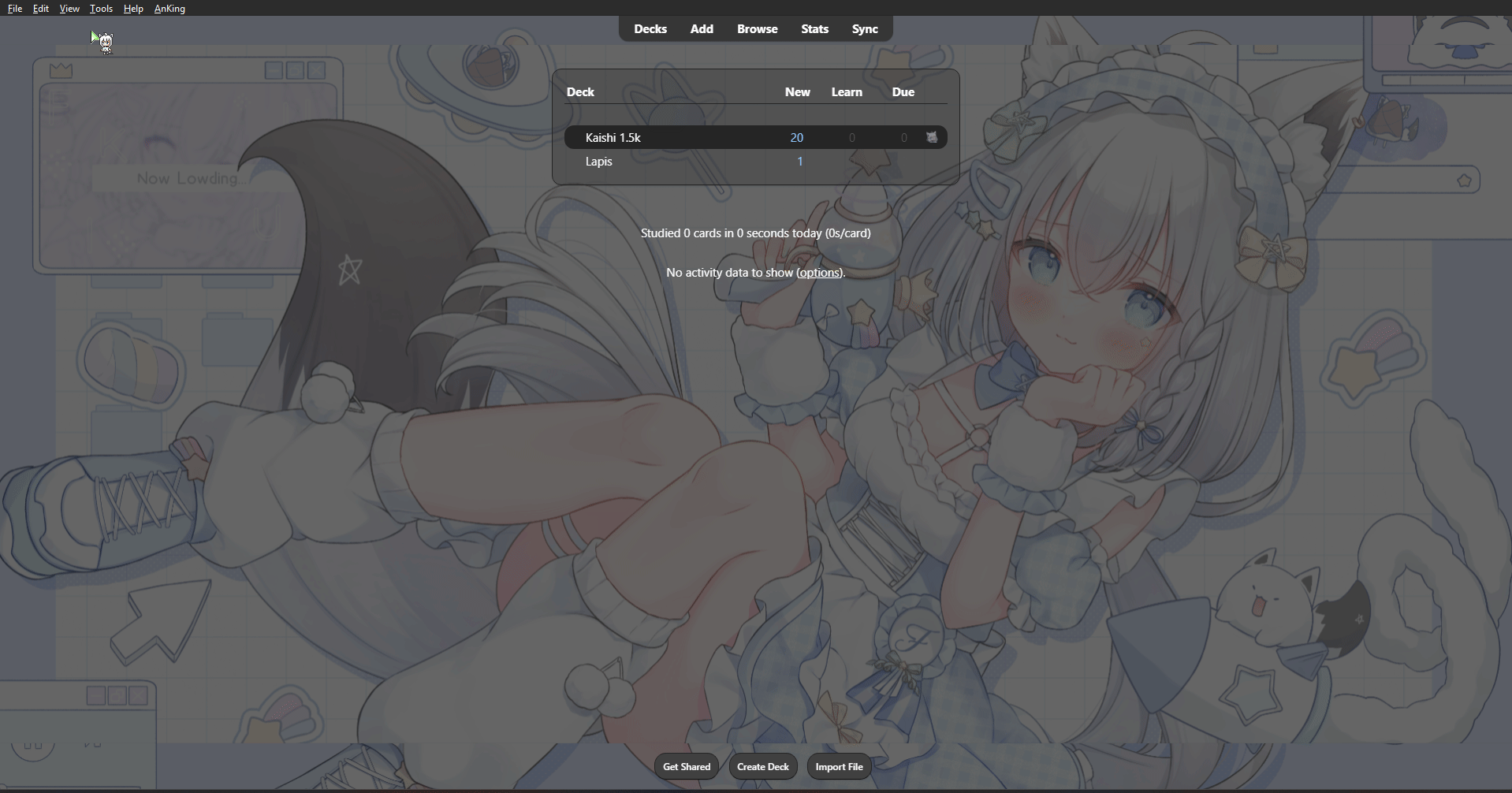
Task: Click the Import File button
Action: tap(839, 766)
